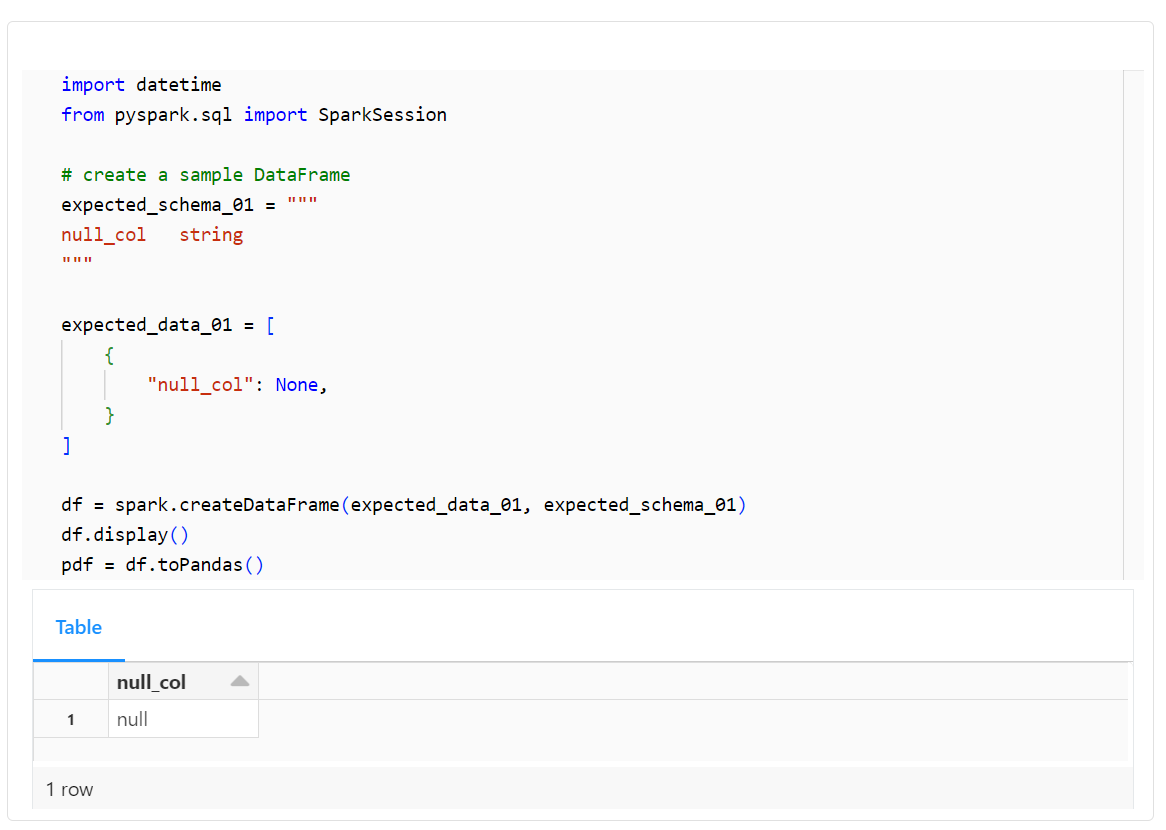
Task: Select the null cell in row 1
Action: 183,719
